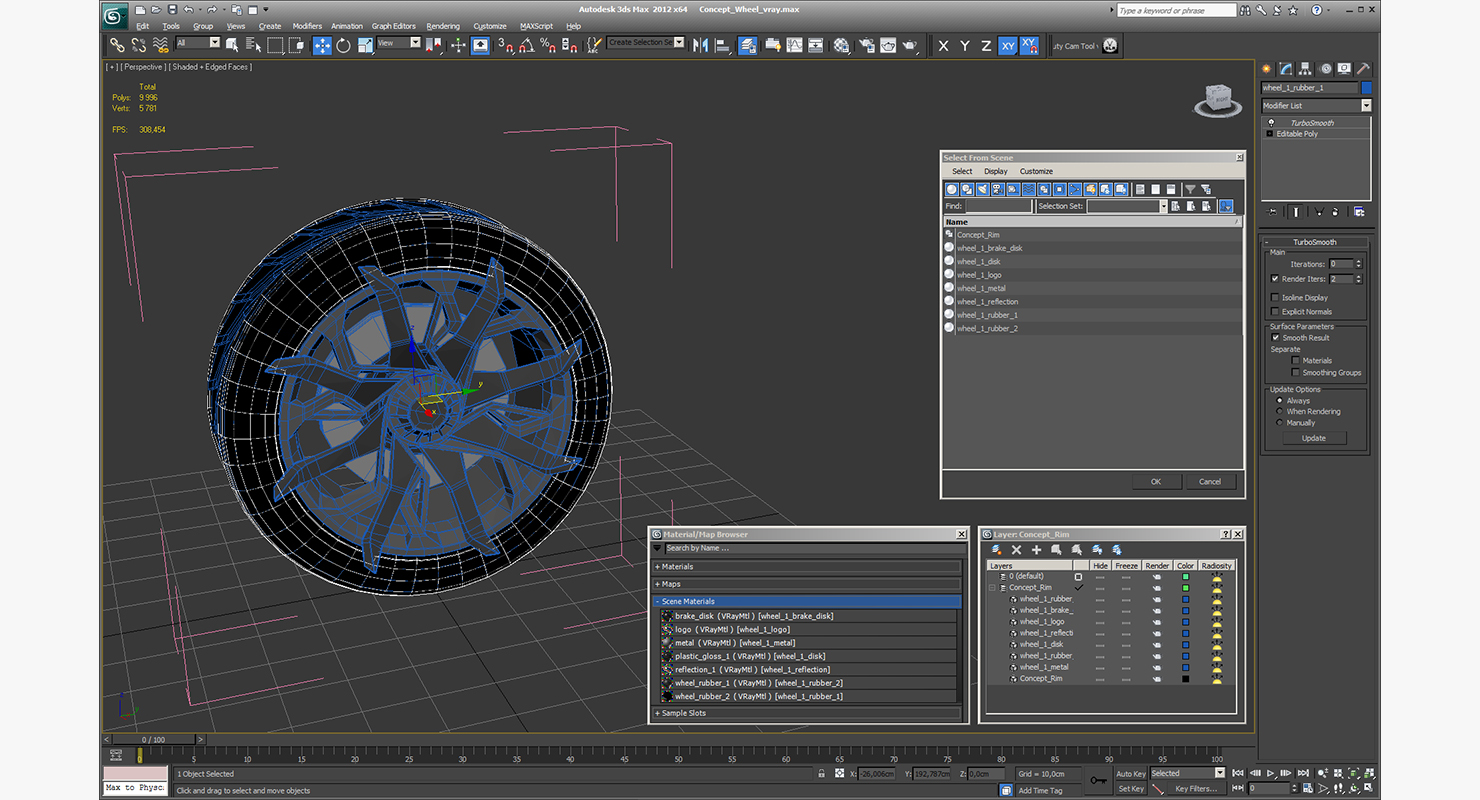Add selected objects to layer plus icon
The height and width of the screenshot is (800, 1480).
1036,549
